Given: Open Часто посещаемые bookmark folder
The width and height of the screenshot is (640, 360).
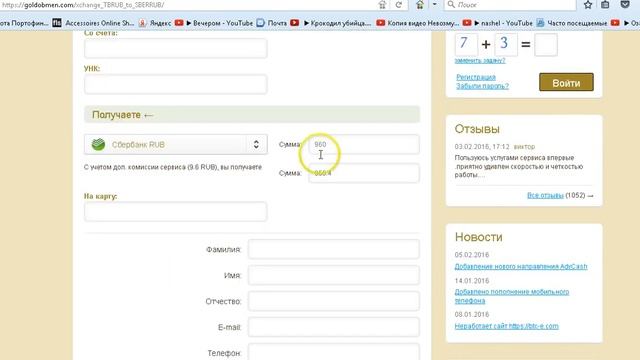Looking at the screenshot, I should (x=572, y=23).
